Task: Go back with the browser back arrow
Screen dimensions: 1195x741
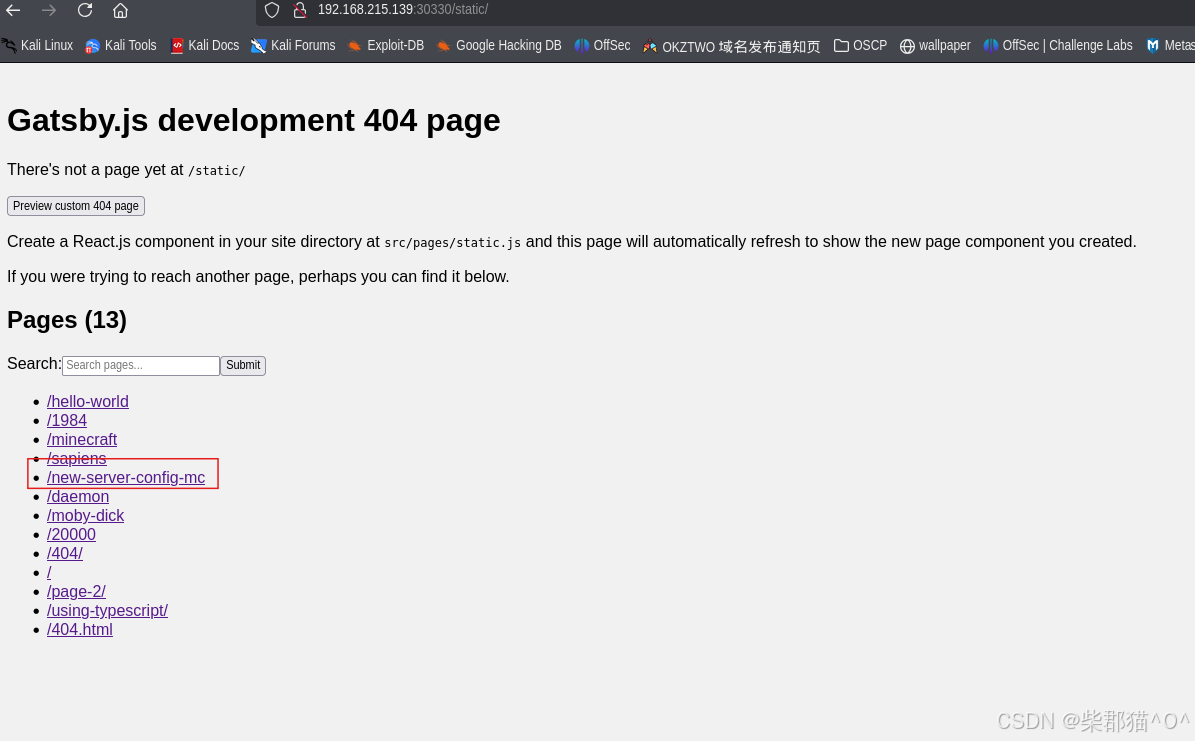Action: 13,11
